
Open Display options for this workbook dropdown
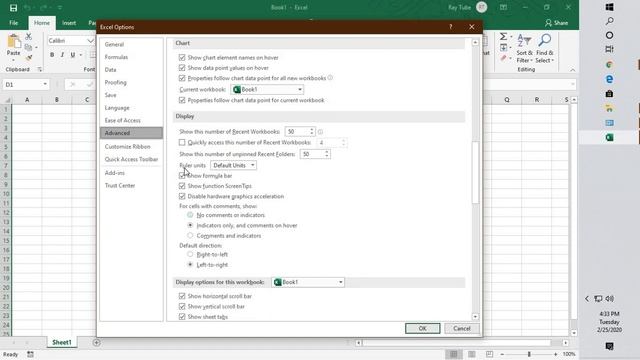[308, 282]
